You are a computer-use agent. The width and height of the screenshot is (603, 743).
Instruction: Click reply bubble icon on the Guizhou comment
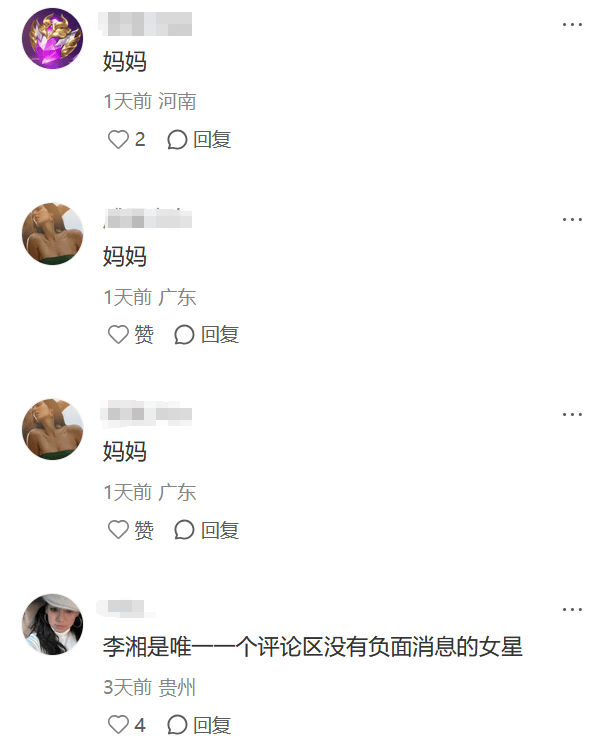[177, 725]
